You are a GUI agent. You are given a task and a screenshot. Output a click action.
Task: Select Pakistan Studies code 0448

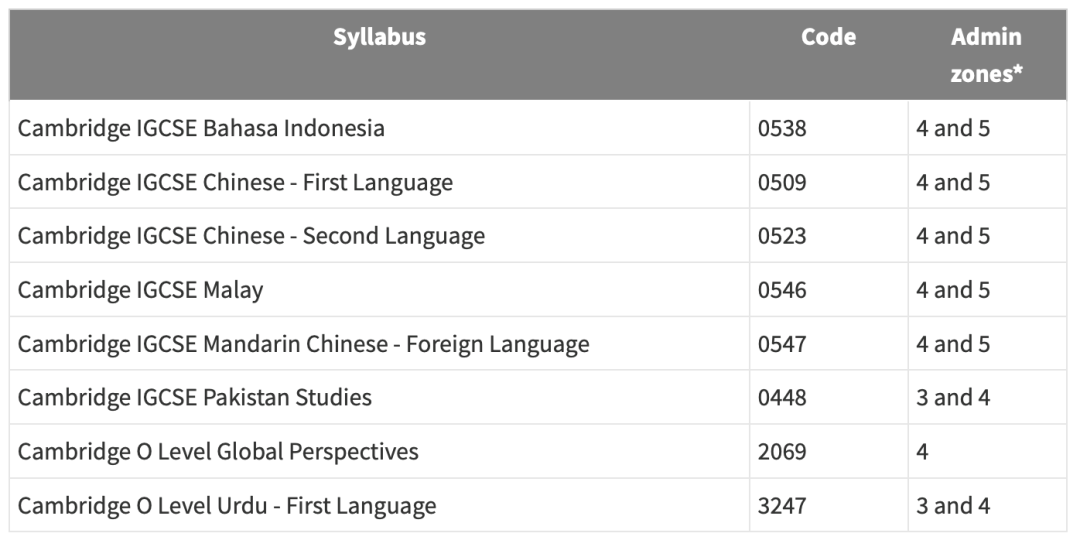[x=782, y=398]
